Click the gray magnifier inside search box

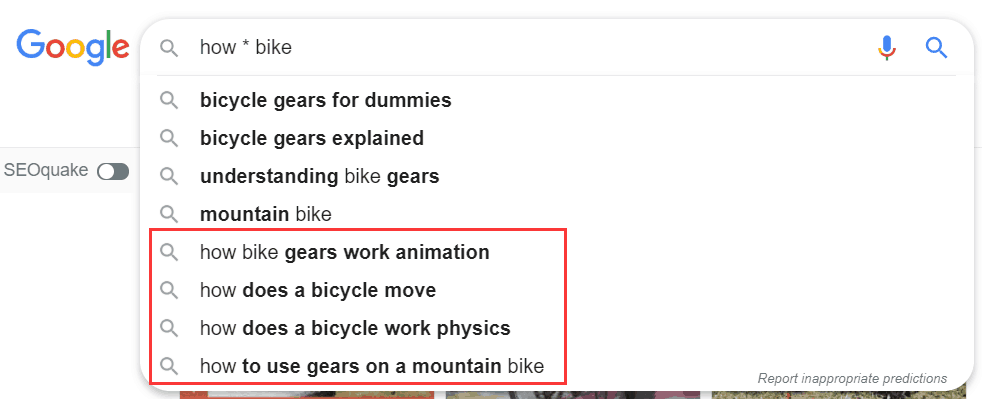[169, 48]
